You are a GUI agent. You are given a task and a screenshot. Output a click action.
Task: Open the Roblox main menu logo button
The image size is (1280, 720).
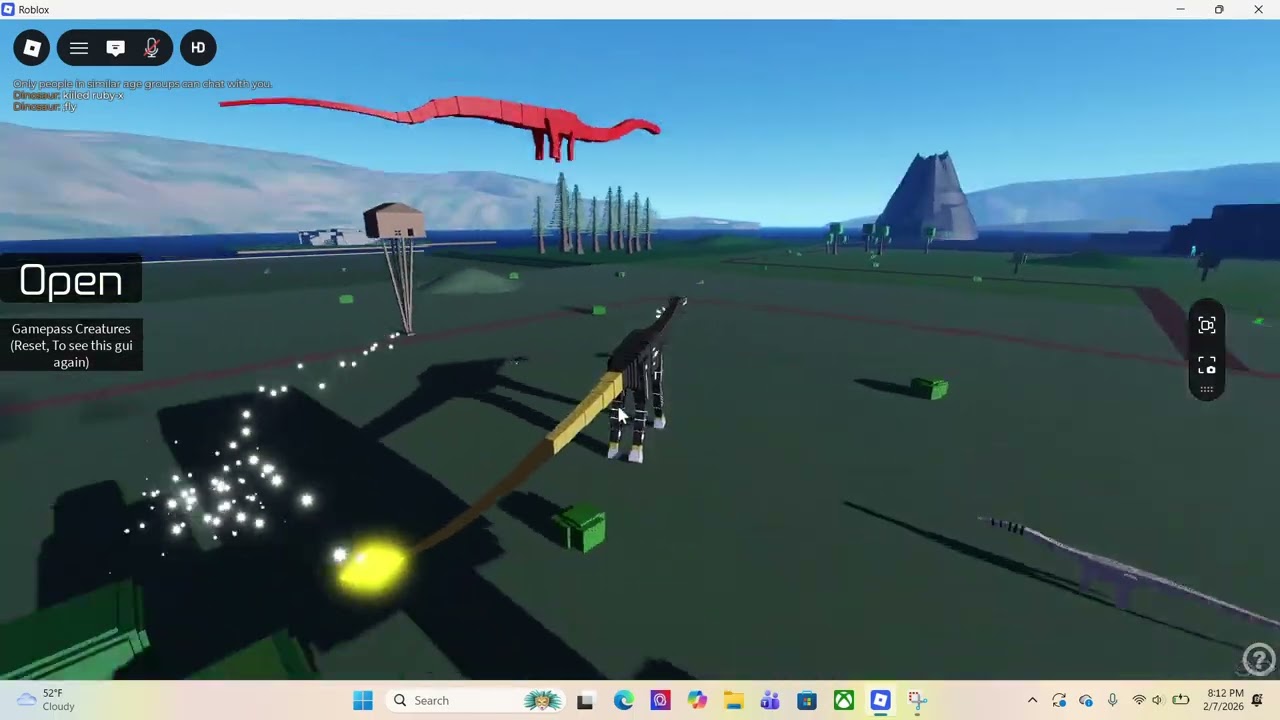pos(32,48)
